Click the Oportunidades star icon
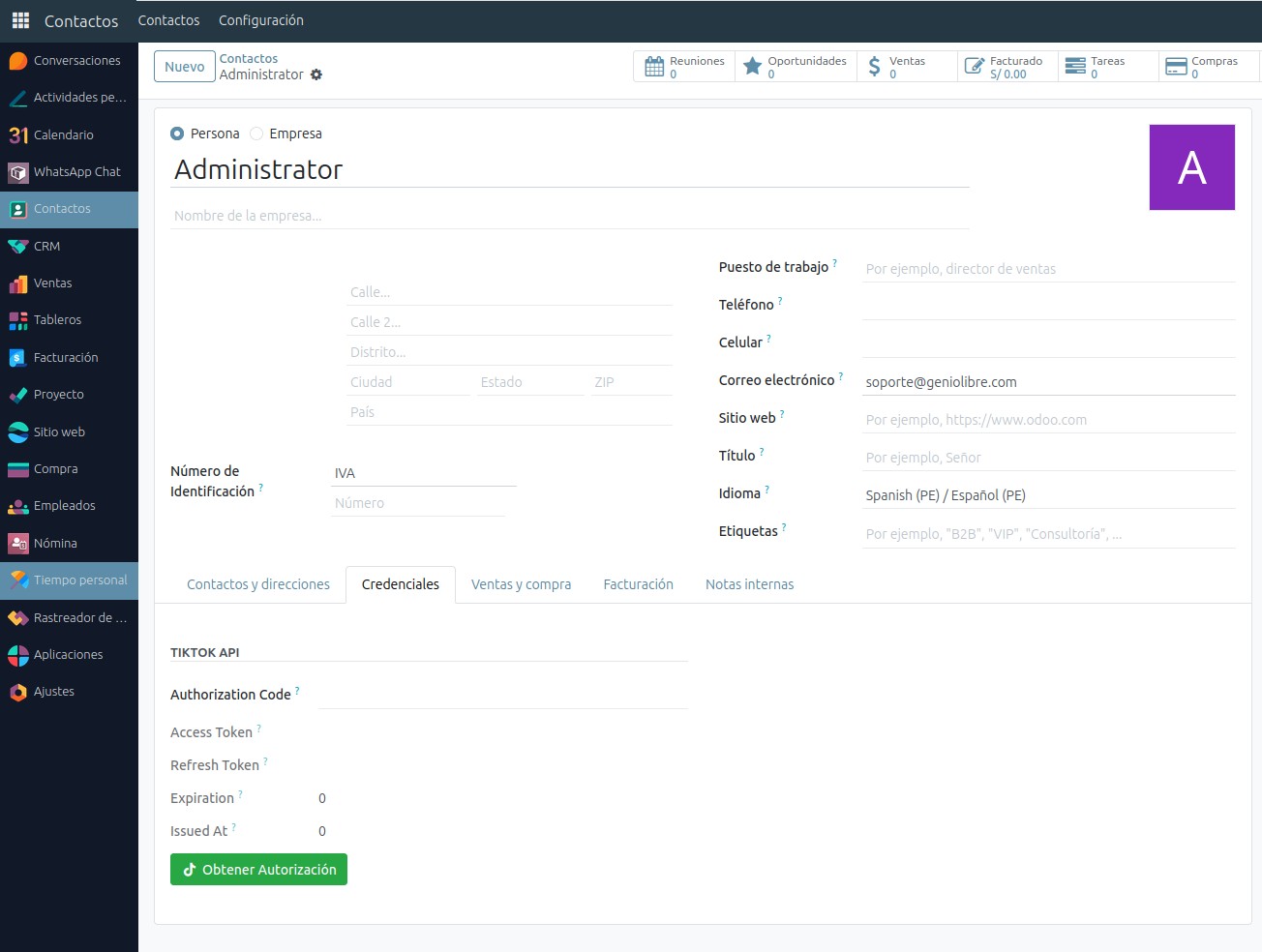Viewport: 1262px width, 952px height. click(753, 65)
